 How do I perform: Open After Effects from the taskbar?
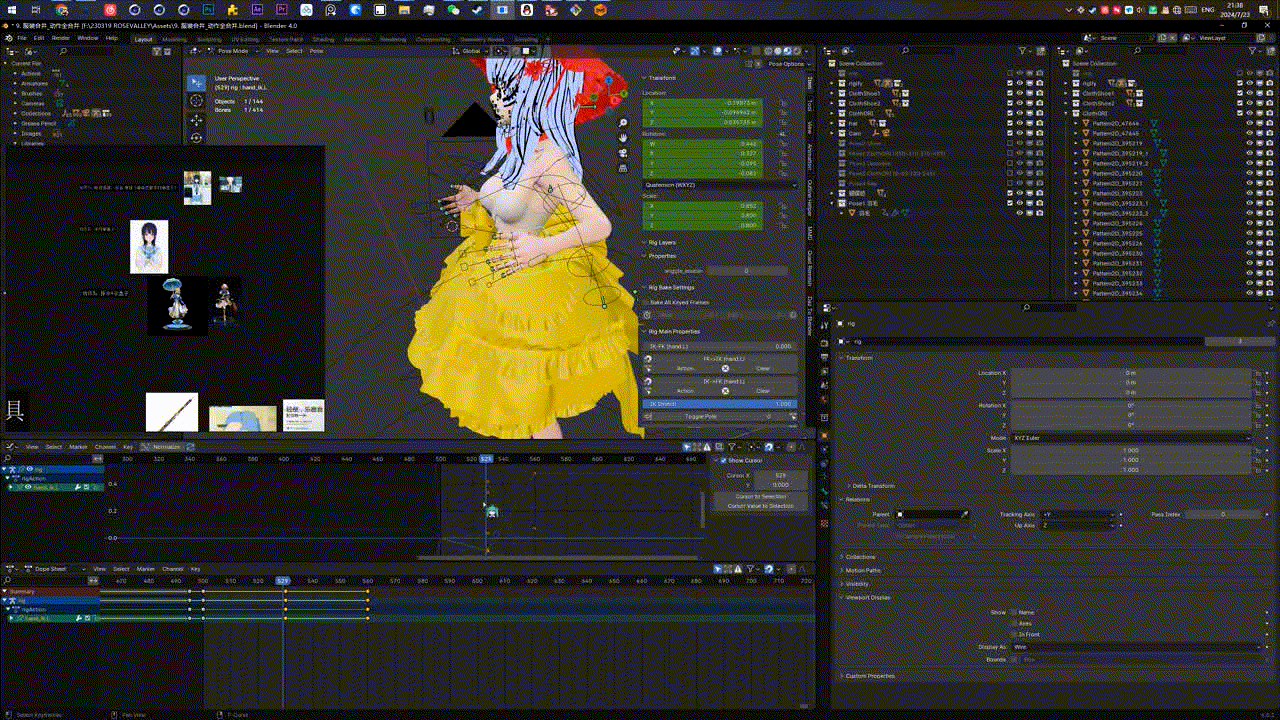click(257, 9)
